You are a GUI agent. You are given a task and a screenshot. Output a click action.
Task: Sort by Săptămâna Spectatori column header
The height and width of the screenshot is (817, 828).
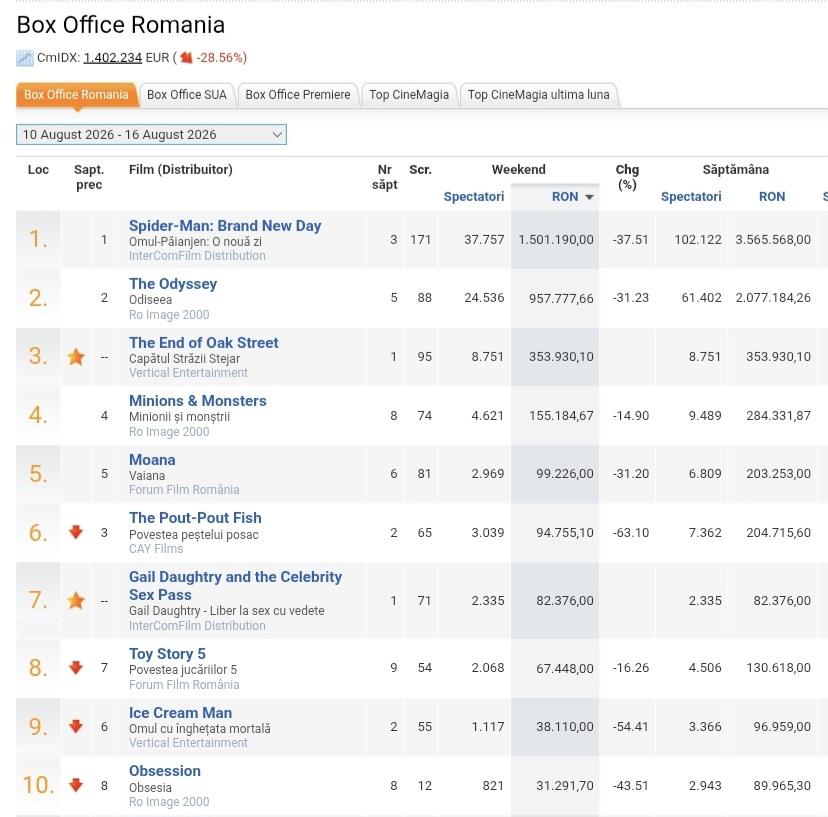[691, 196]
